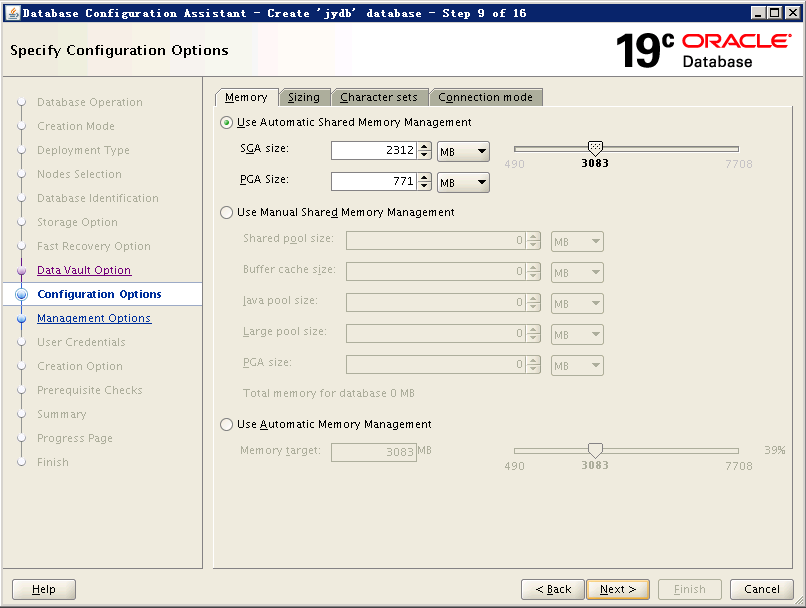Click 'Total memory for database 0 MB' text
The height and width of the screenshot is (608, 806).
(329, 394)
